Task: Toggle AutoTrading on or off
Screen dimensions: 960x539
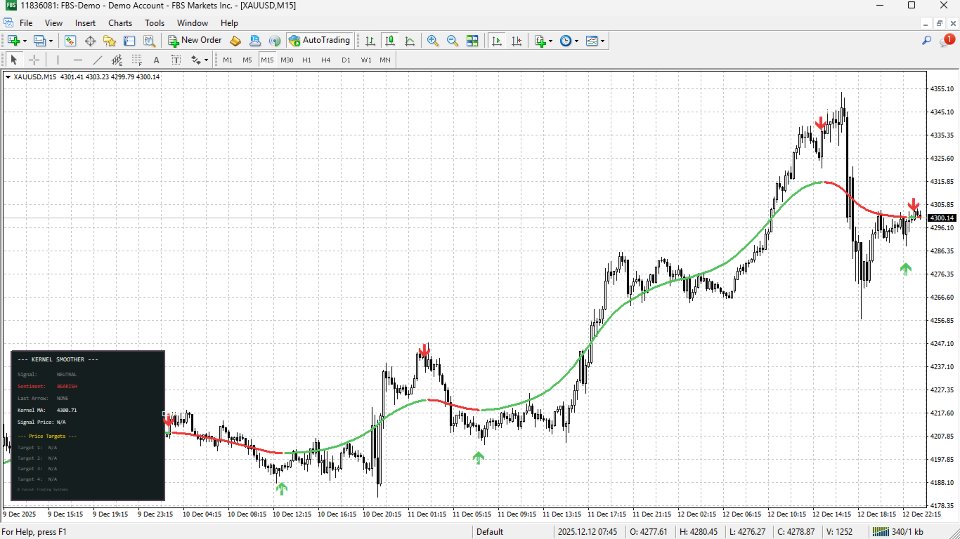Action: click(319, 40)
